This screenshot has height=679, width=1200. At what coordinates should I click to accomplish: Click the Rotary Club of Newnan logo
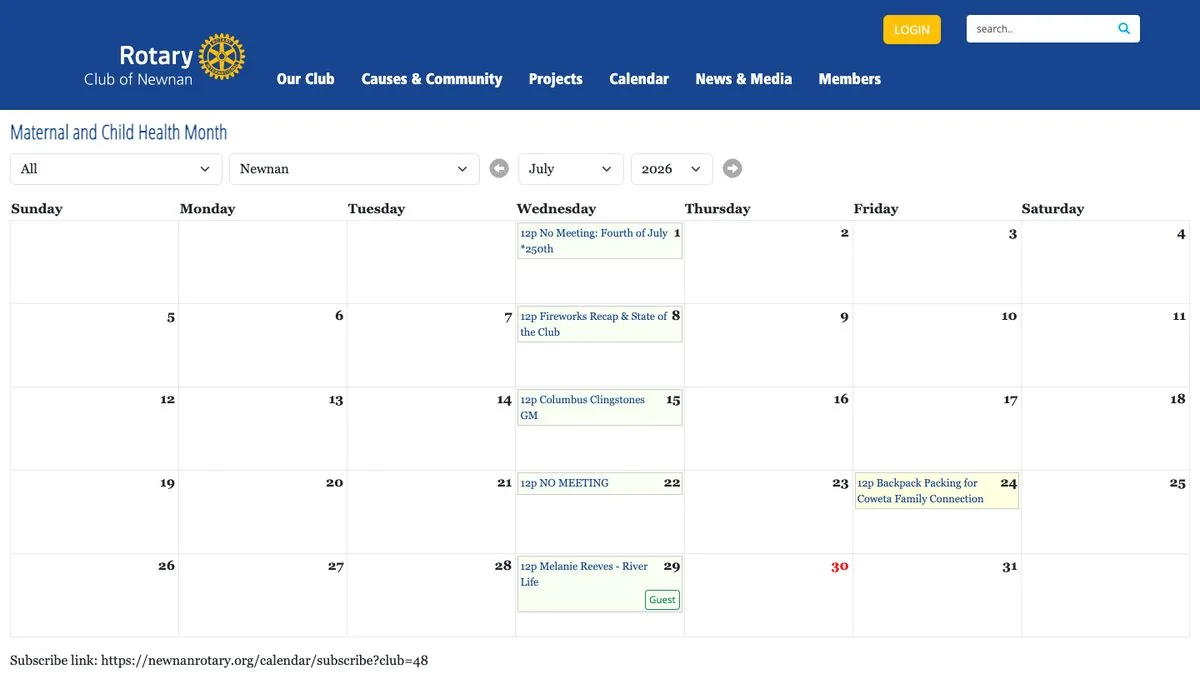pos(164,60)
